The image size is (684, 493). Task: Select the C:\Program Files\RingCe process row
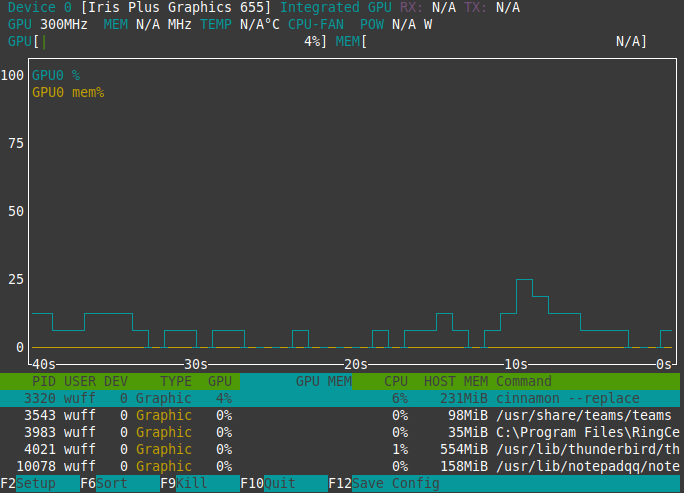(340, 432)
